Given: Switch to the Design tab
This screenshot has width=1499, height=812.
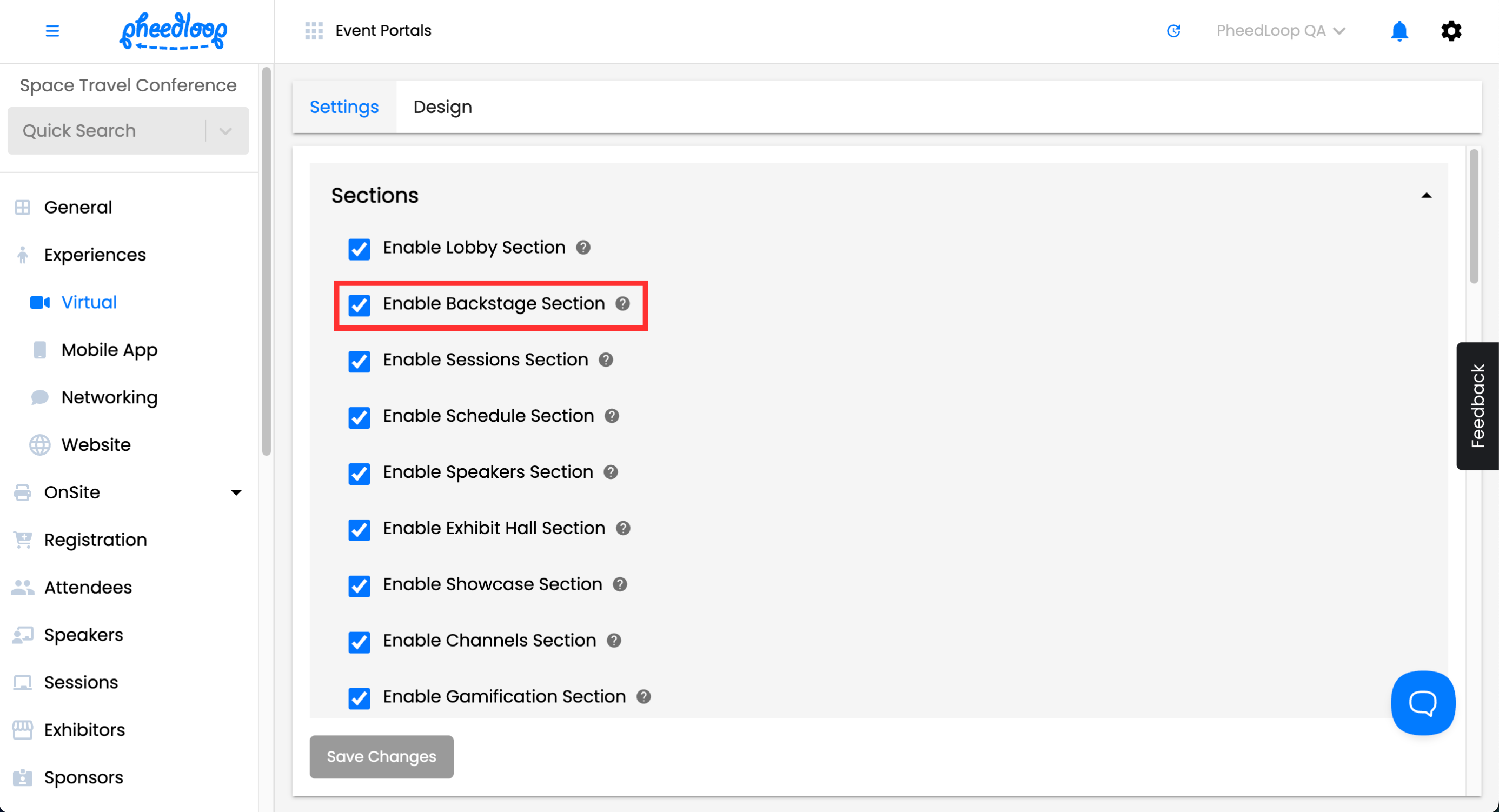Looking at the screenshot, I should point(442,107).
